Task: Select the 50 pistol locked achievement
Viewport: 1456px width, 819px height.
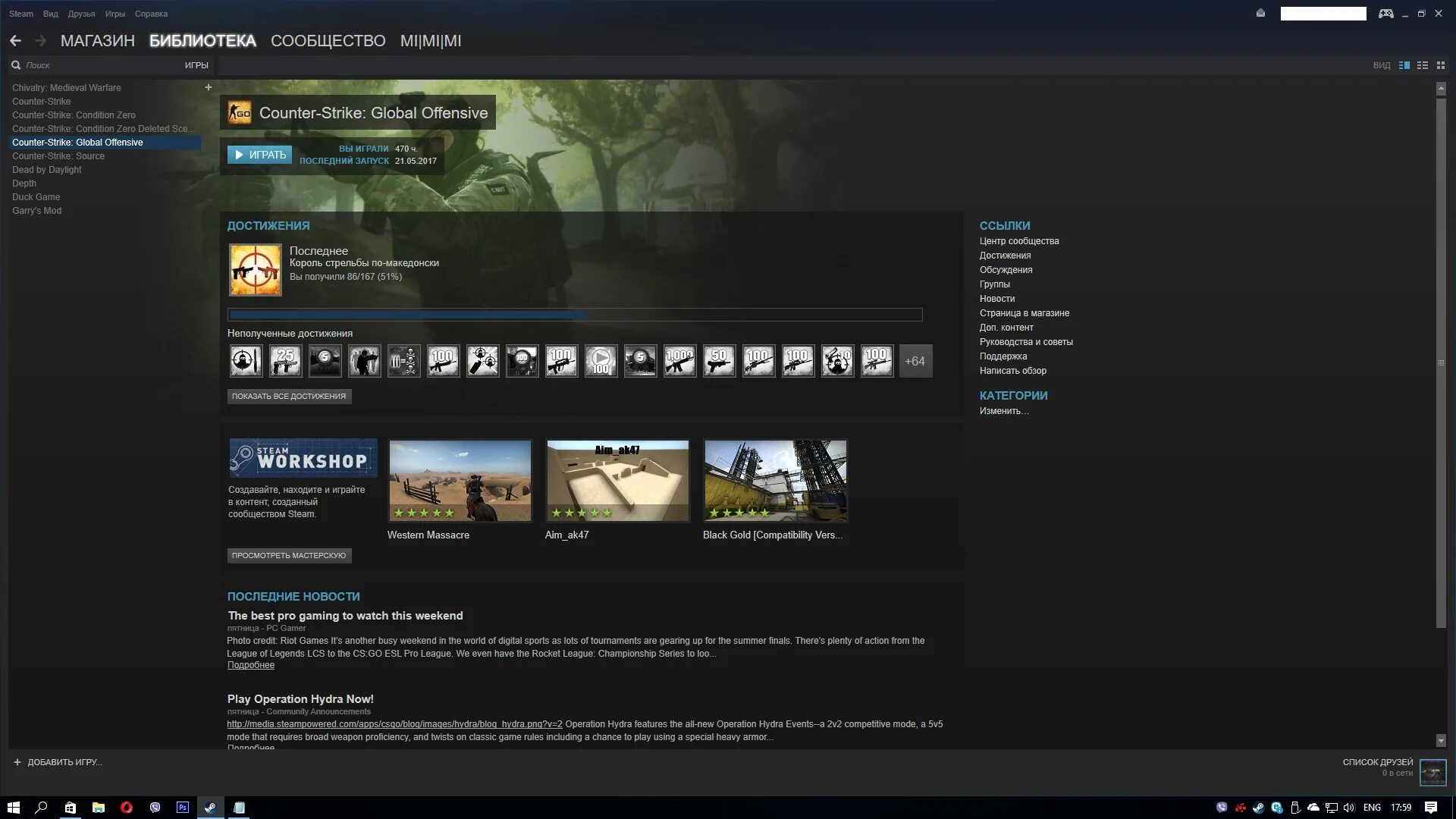Action: [719, 361]
